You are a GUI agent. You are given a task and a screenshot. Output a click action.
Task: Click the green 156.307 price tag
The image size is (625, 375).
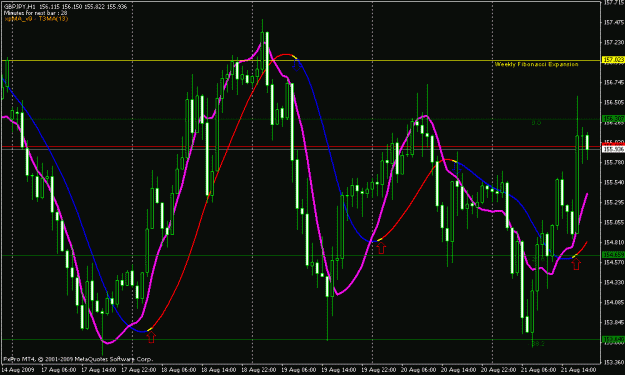pos(613,118)
